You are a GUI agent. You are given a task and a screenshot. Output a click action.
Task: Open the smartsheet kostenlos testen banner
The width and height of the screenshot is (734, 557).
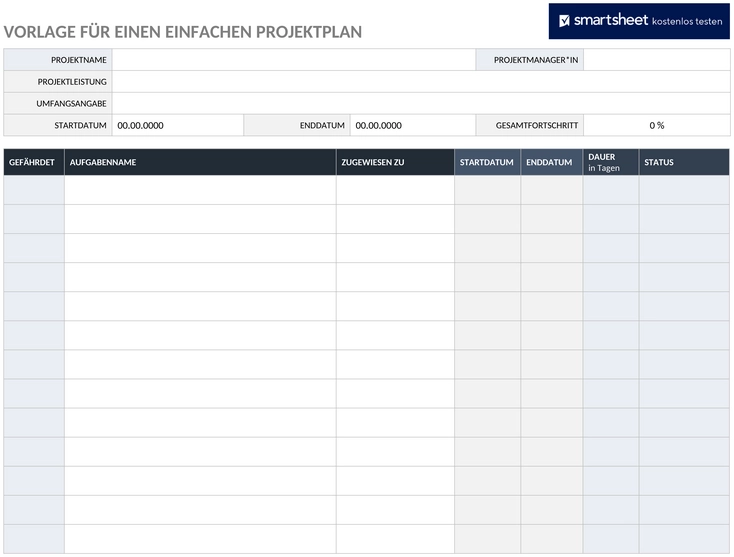[x=639, y=21]
